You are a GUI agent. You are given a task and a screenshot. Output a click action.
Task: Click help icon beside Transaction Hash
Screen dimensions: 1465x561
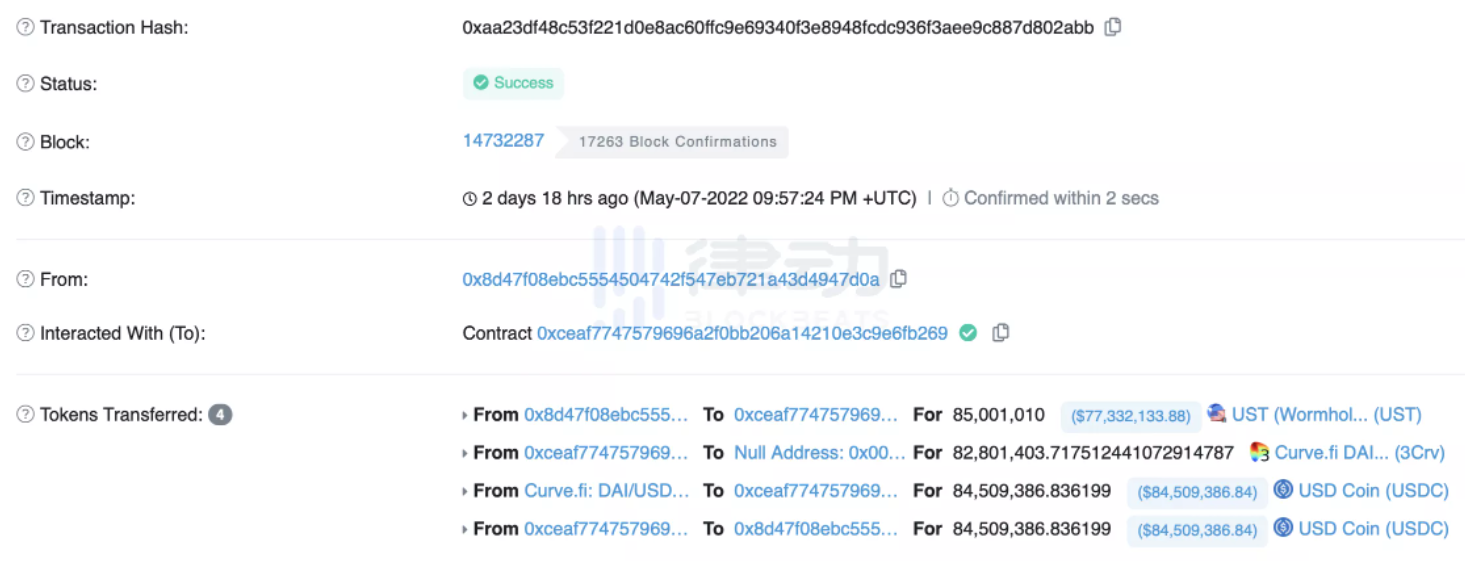(25, 28)
